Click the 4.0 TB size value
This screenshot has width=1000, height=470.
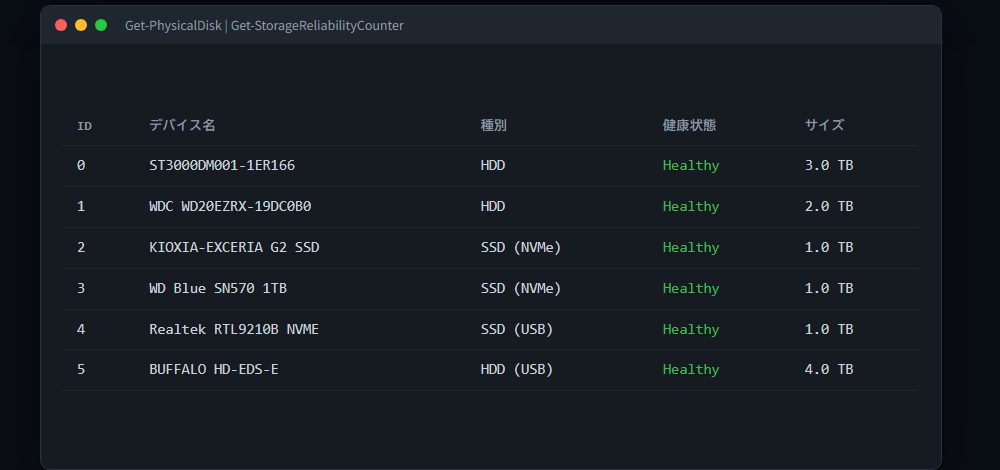pos(829,369)
